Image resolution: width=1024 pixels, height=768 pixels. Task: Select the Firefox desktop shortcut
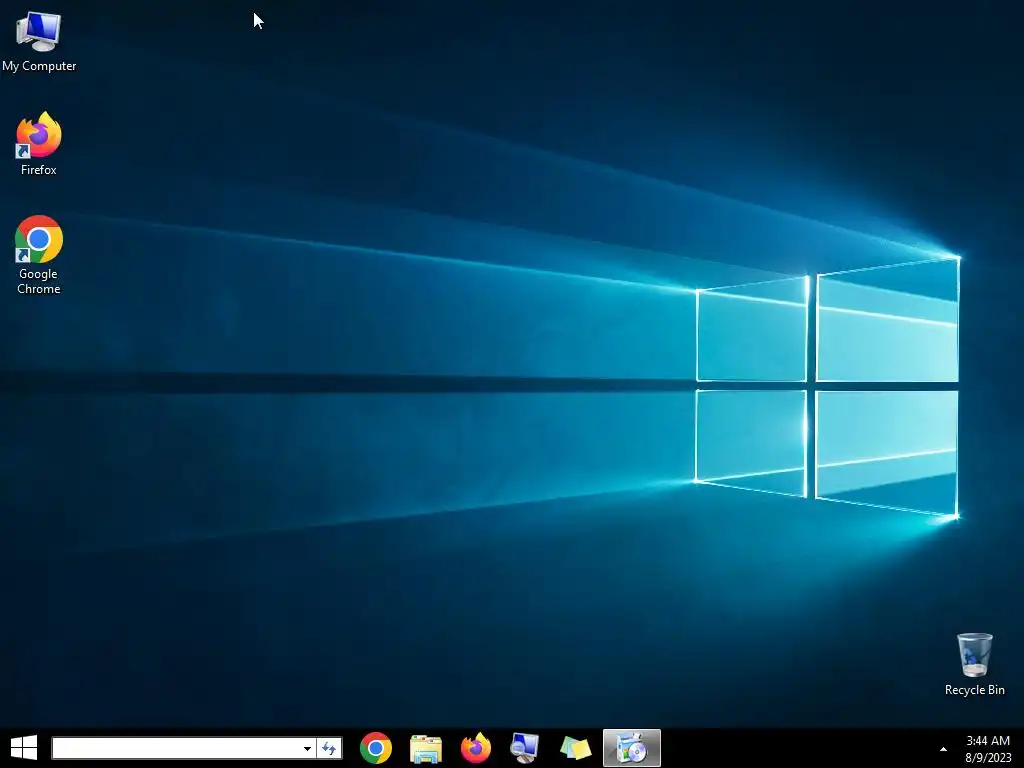[x=39, y=144]
